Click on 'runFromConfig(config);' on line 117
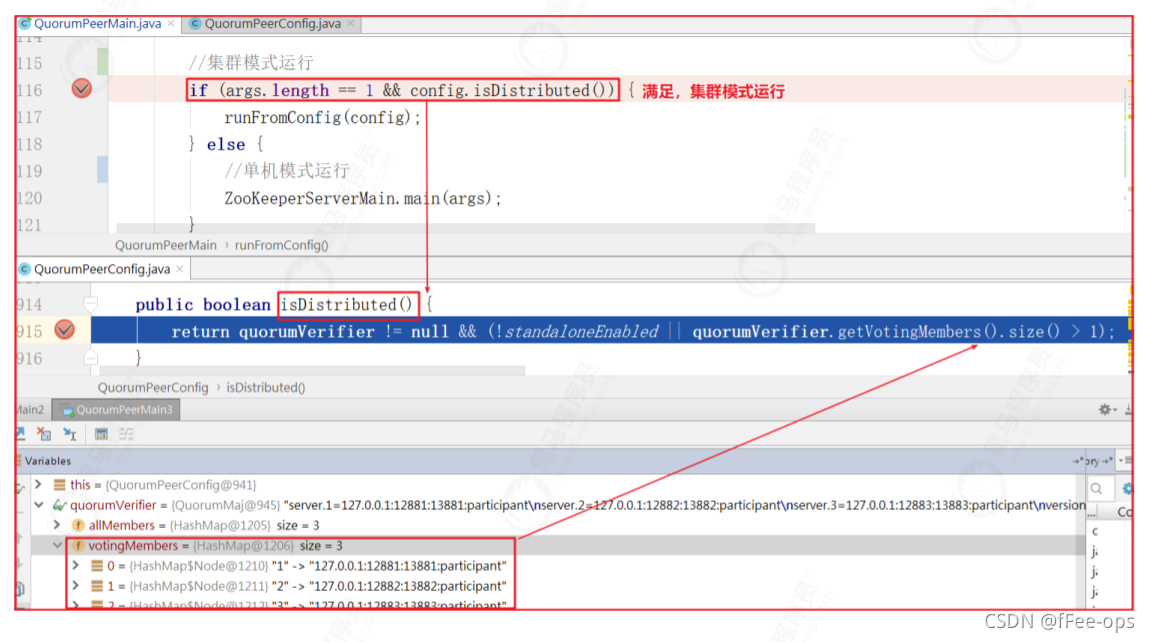Image resolution: width=1150 pixels, height=642 pixels. point(323,117)
